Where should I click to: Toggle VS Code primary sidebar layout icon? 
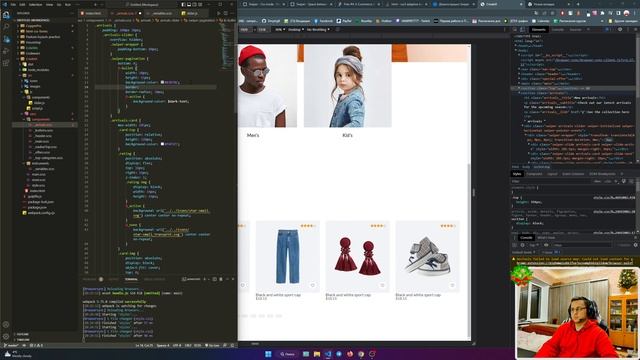[183, 4]
